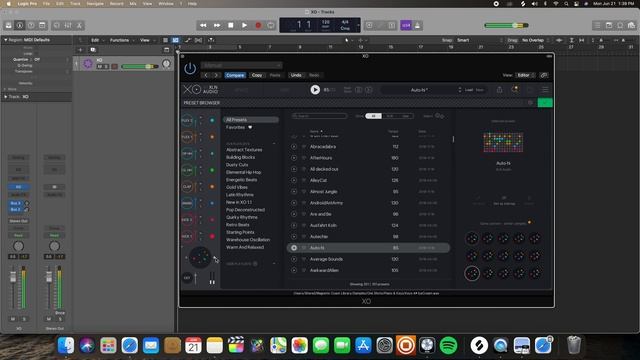Open the Logic Mixer button

click(x=68, y=25)
